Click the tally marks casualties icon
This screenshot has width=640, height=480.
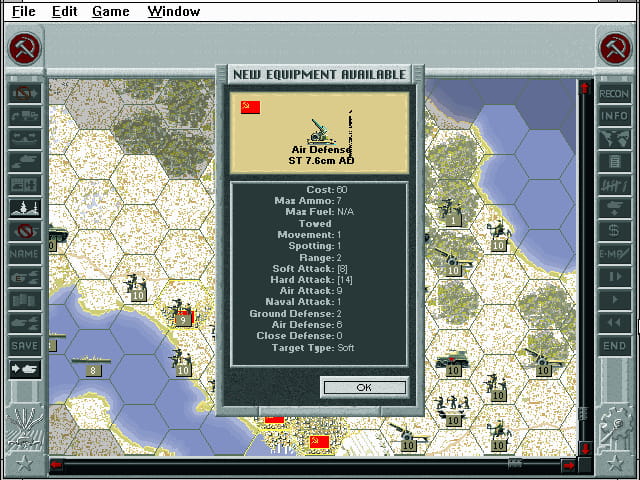(614, 185)
